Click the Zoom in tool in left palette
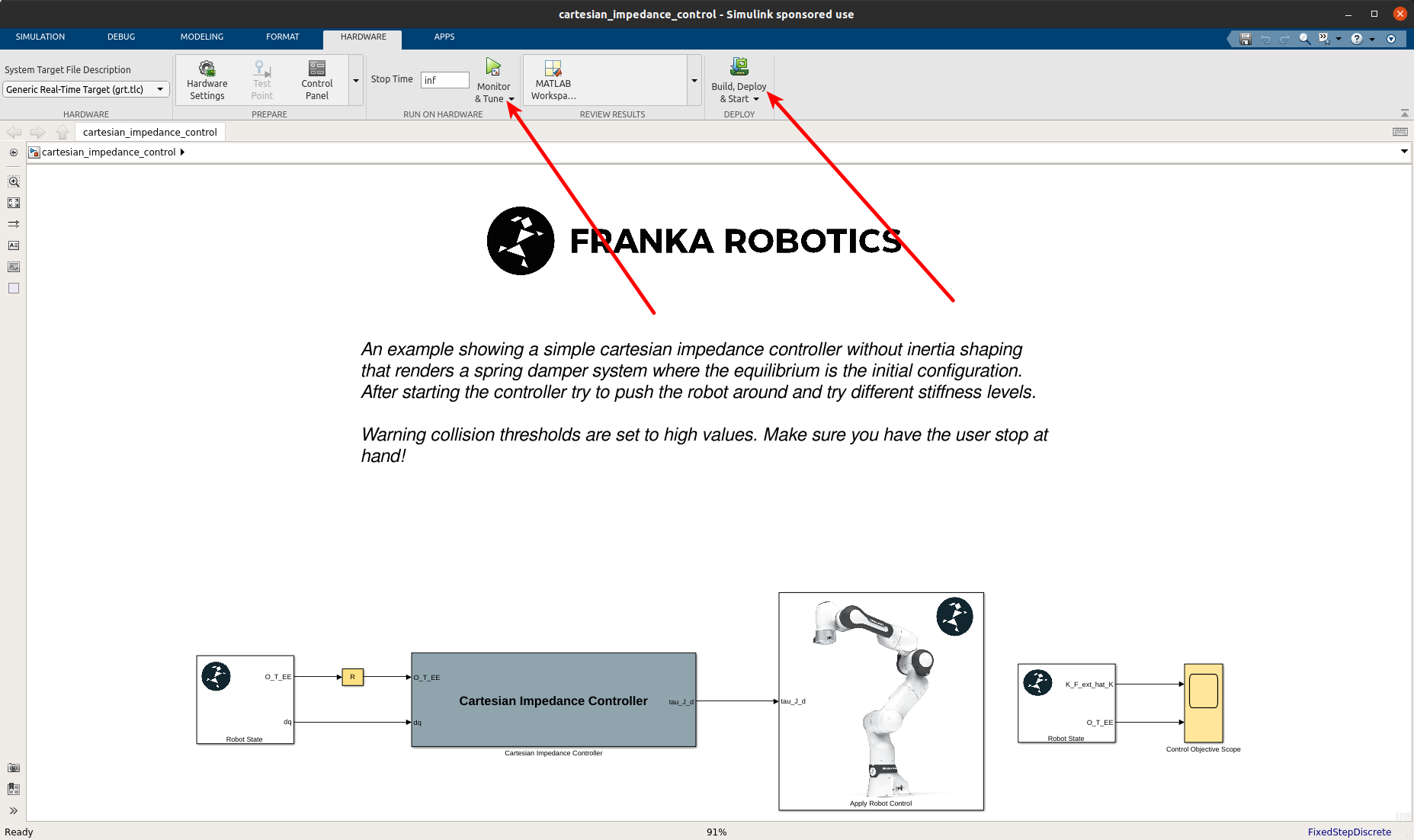1414x840 pixels. [x=14, y=182]
